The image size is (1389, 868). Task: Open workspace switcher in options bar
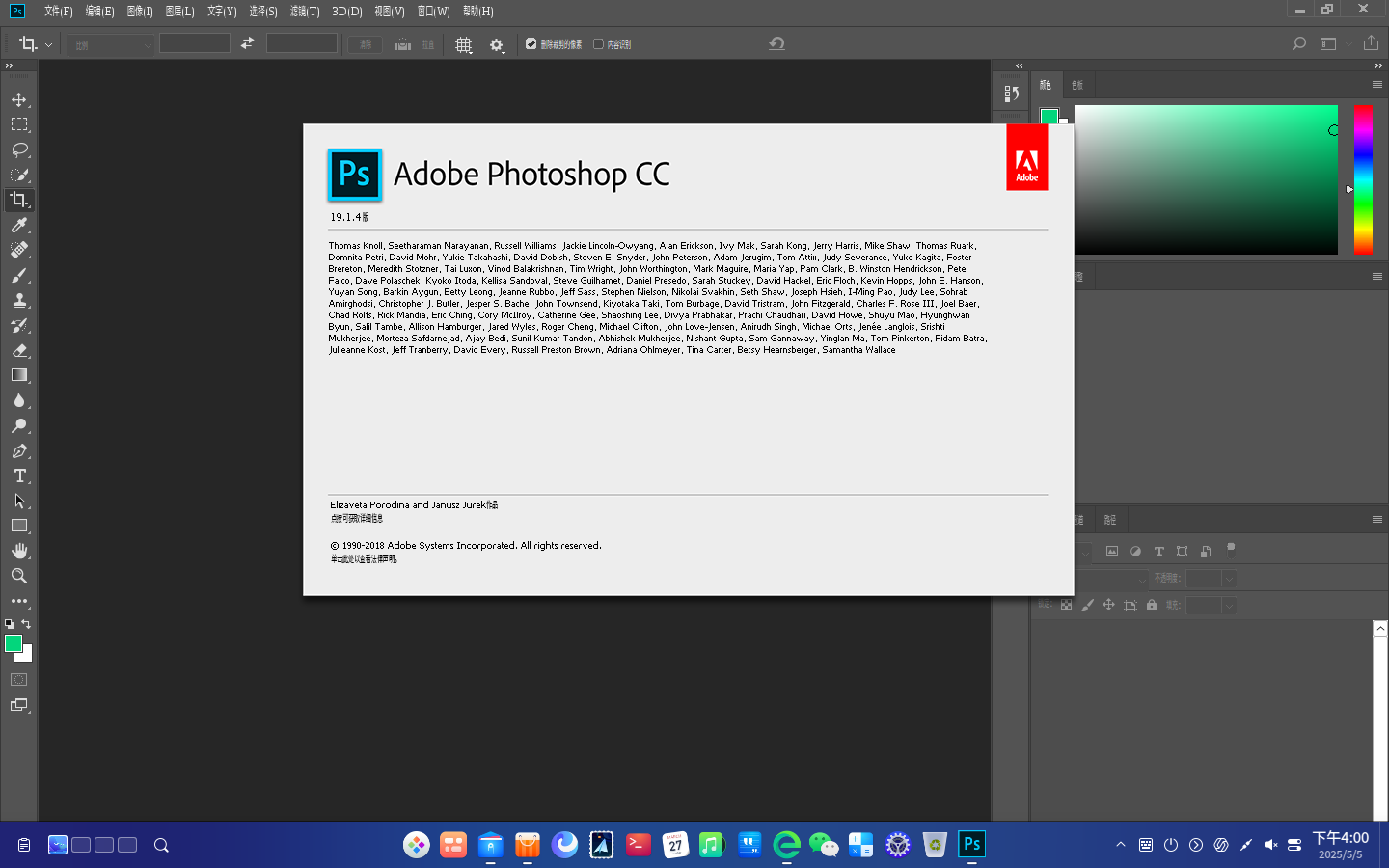tap(1328, 43)
